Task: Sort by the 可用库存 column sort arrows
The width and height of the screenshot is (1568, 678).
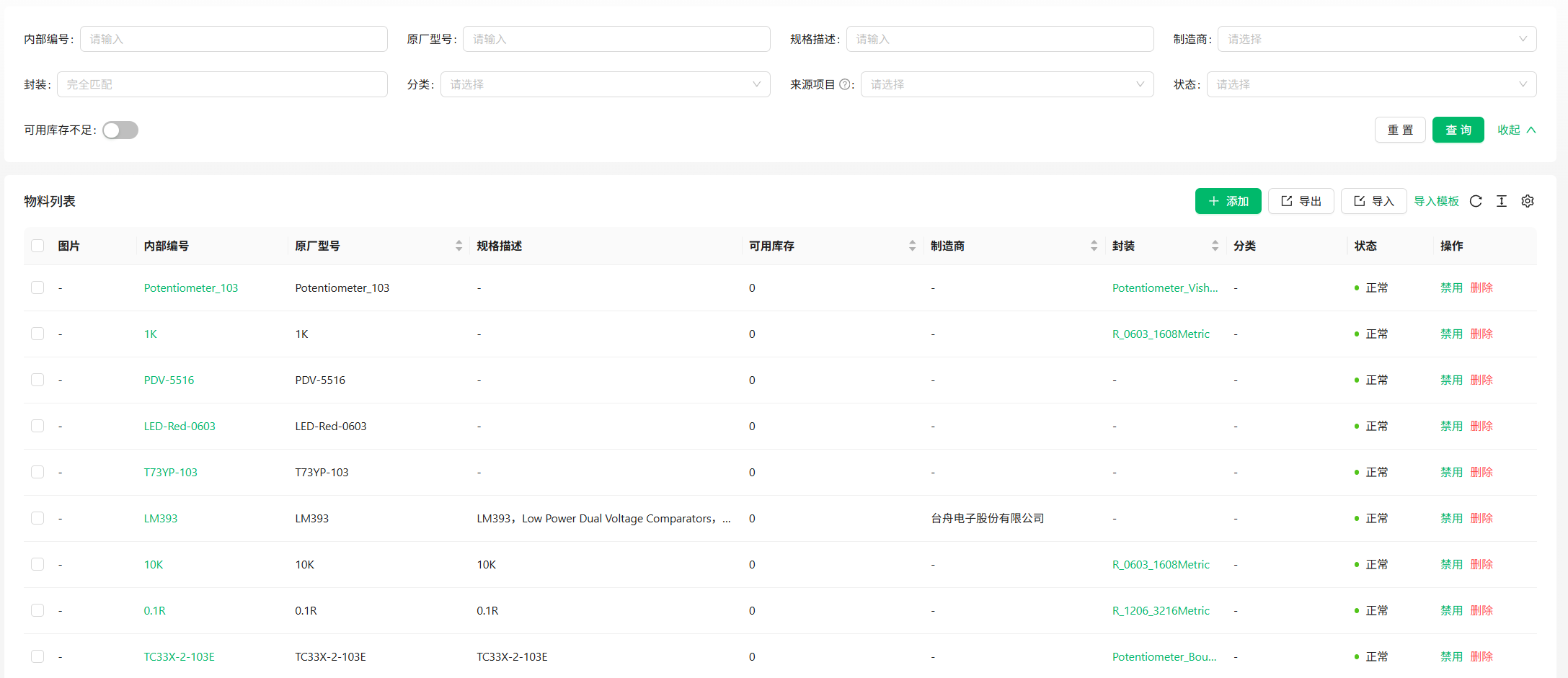Action: pyautogui.click(x=912, y=246)
